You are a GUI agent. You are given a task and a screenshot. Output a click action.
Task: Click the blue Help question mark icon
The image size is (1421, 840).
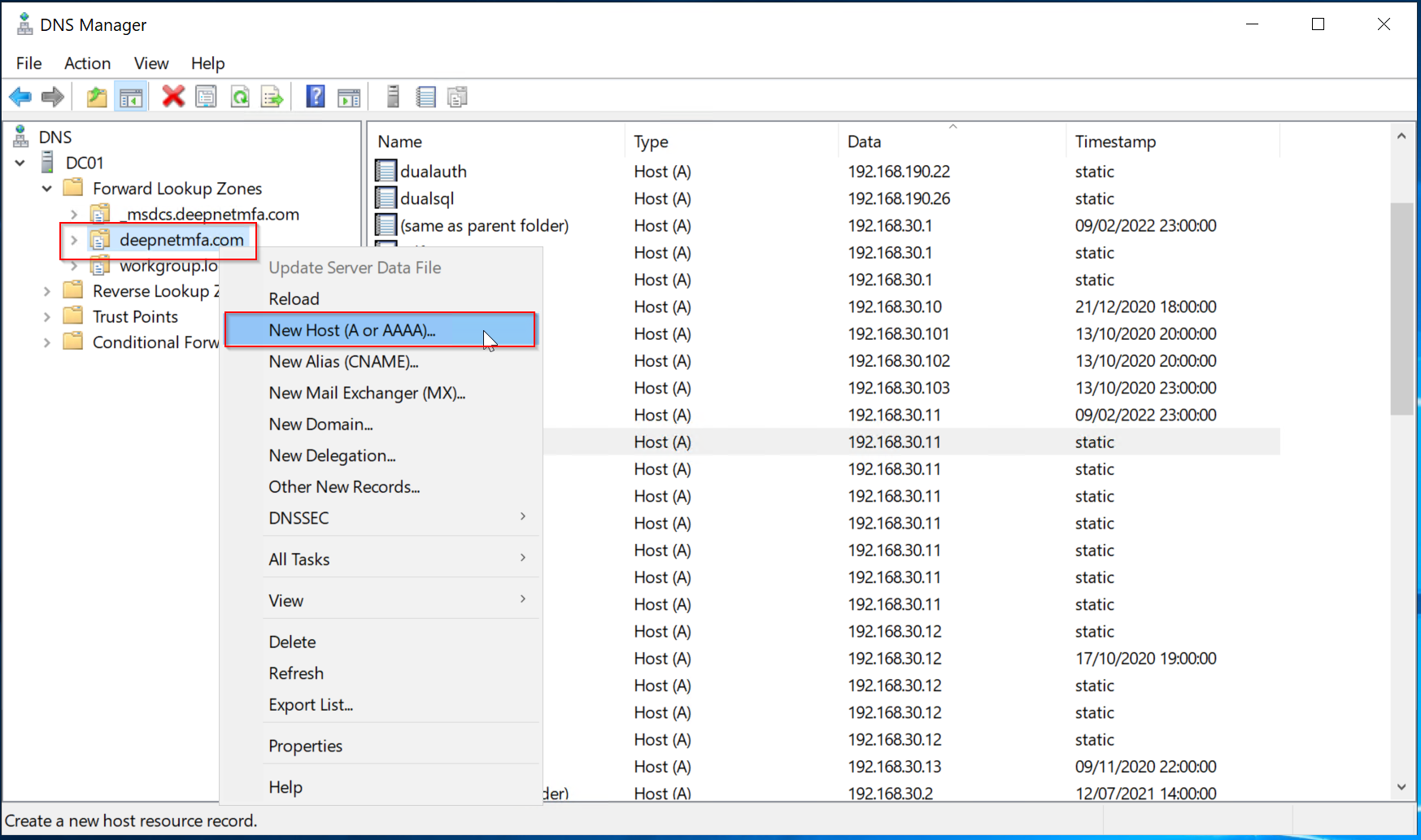coord(316,97)
